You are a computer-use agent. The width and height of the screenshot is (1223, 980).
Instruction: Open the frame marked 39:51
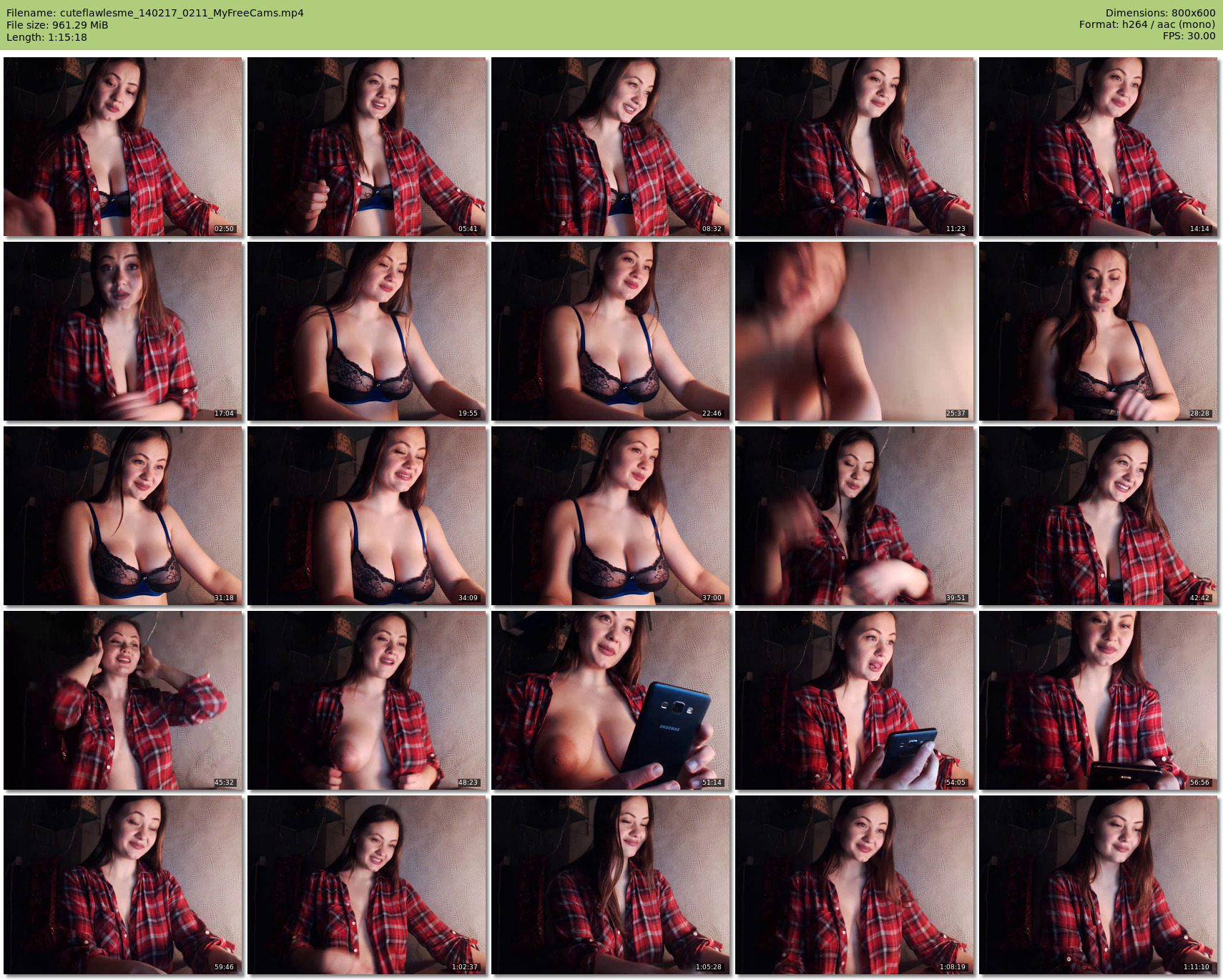coord(855,516)
